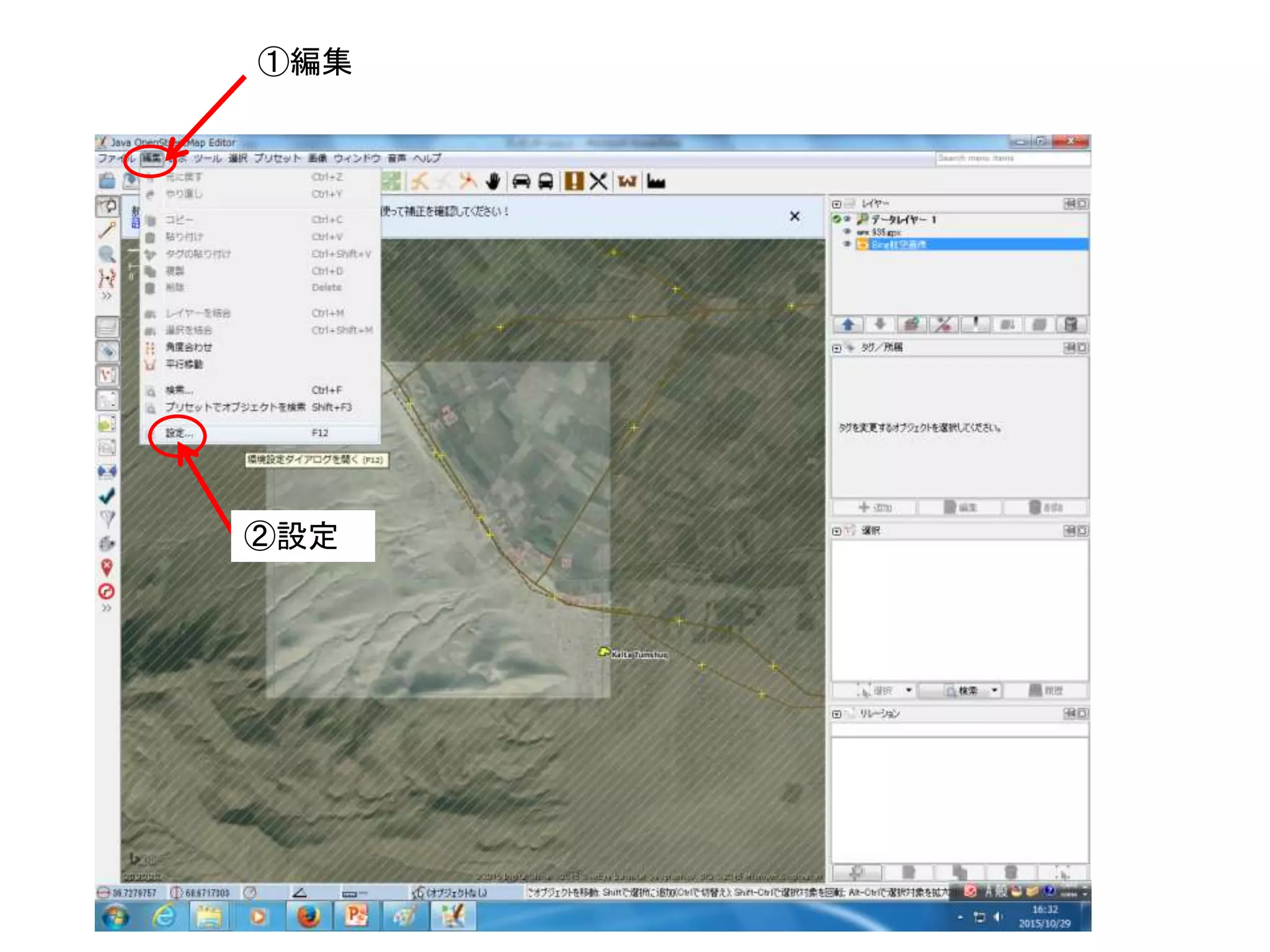Click the blue move layer up arrow
The image size is (1270, 952).
(848, 324)
